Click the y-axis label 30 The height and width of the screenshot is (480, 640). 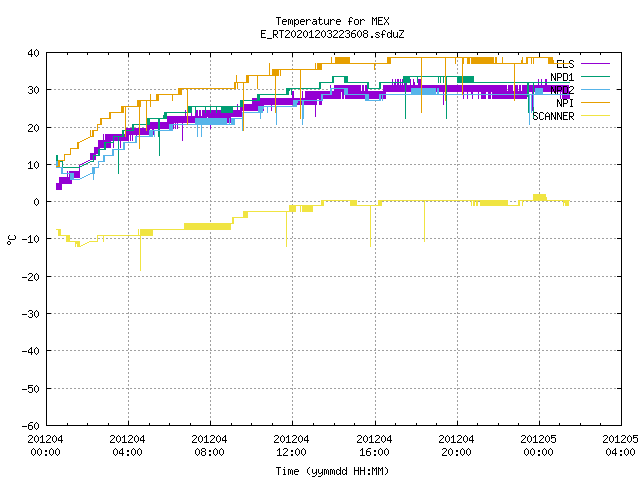33,90
